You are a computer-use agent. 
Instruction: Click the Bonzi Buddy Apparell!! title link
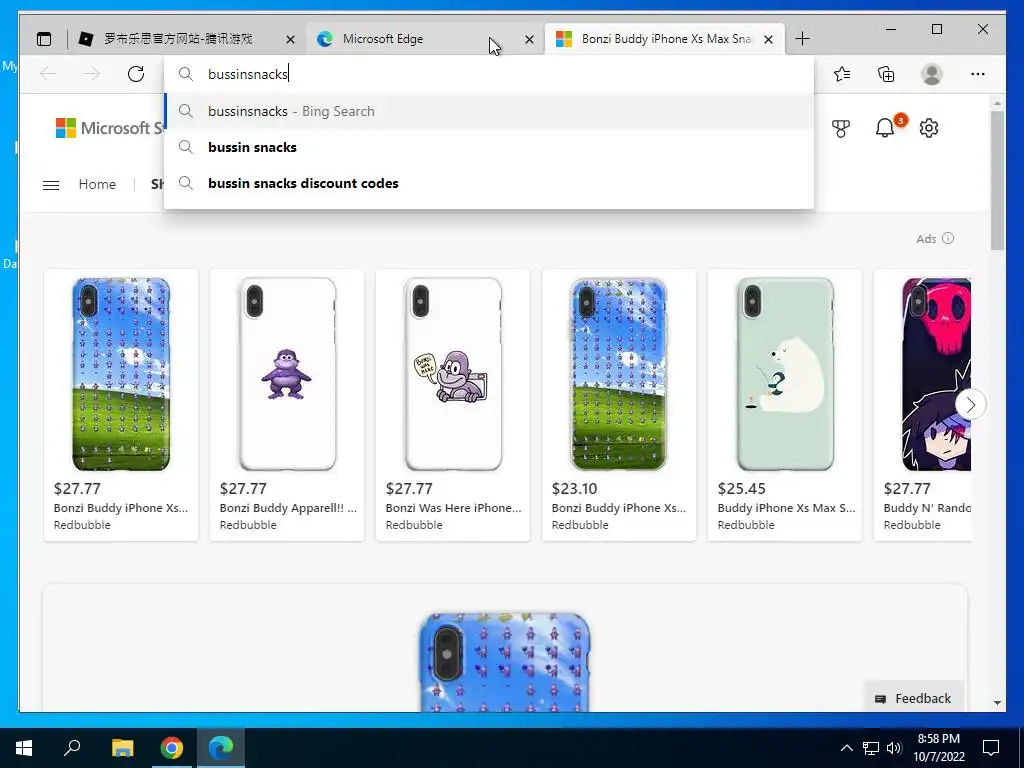tap(288, 508)
